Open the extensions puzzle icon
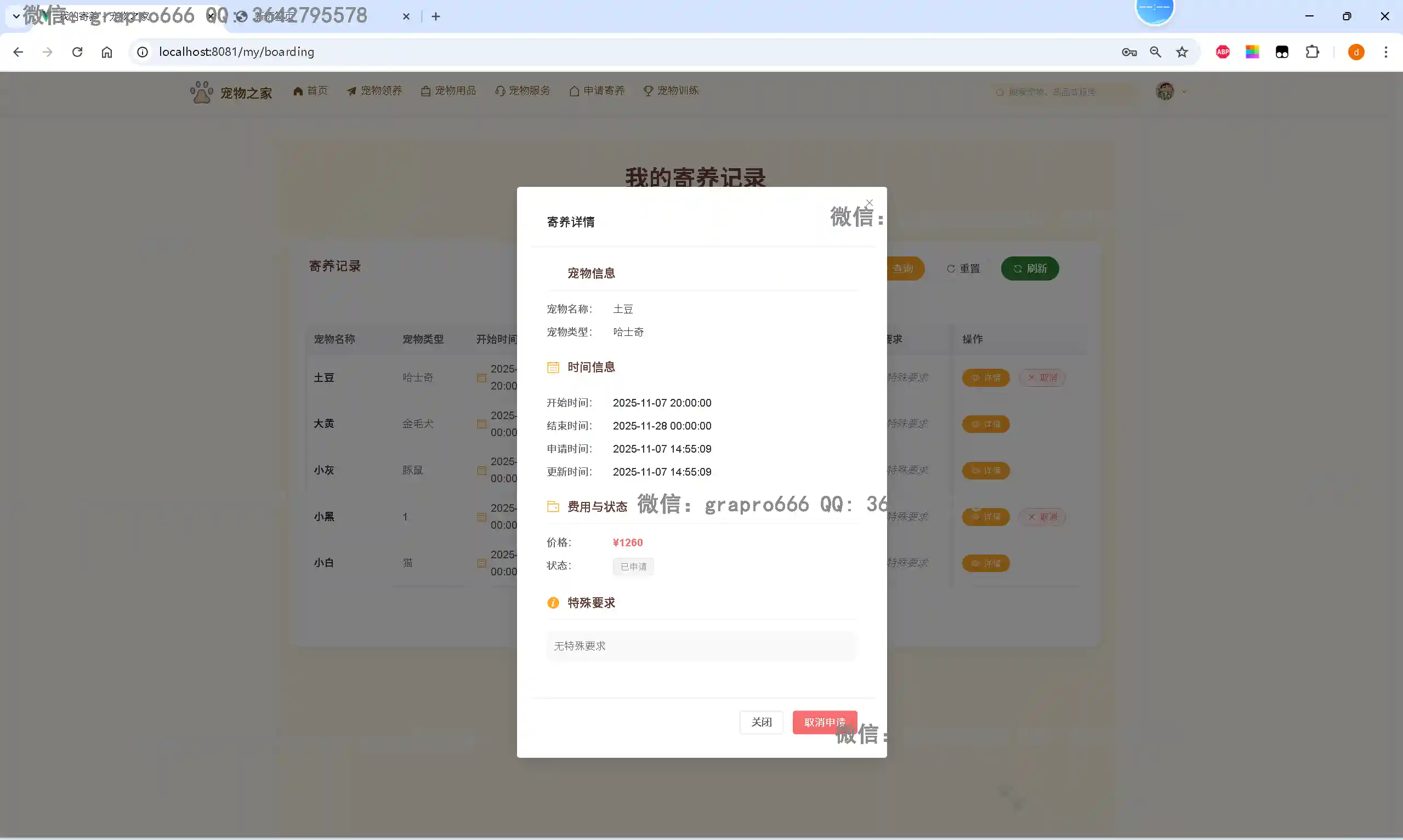1403x840 pixels. coord(1312,52)
